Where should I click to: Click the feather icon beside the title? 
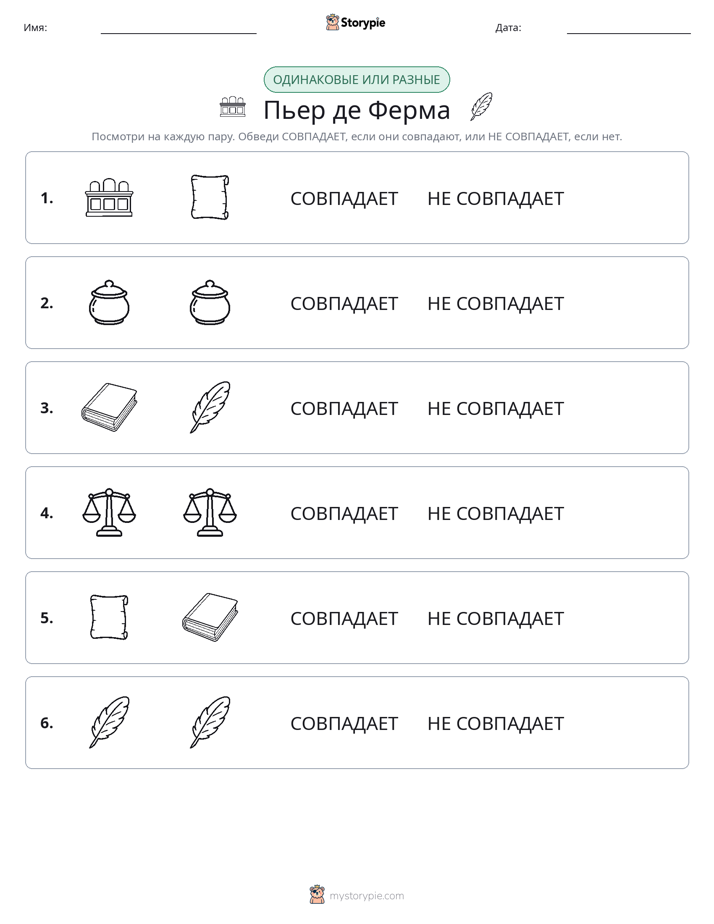pyautogui.click(x=481, y=107)
